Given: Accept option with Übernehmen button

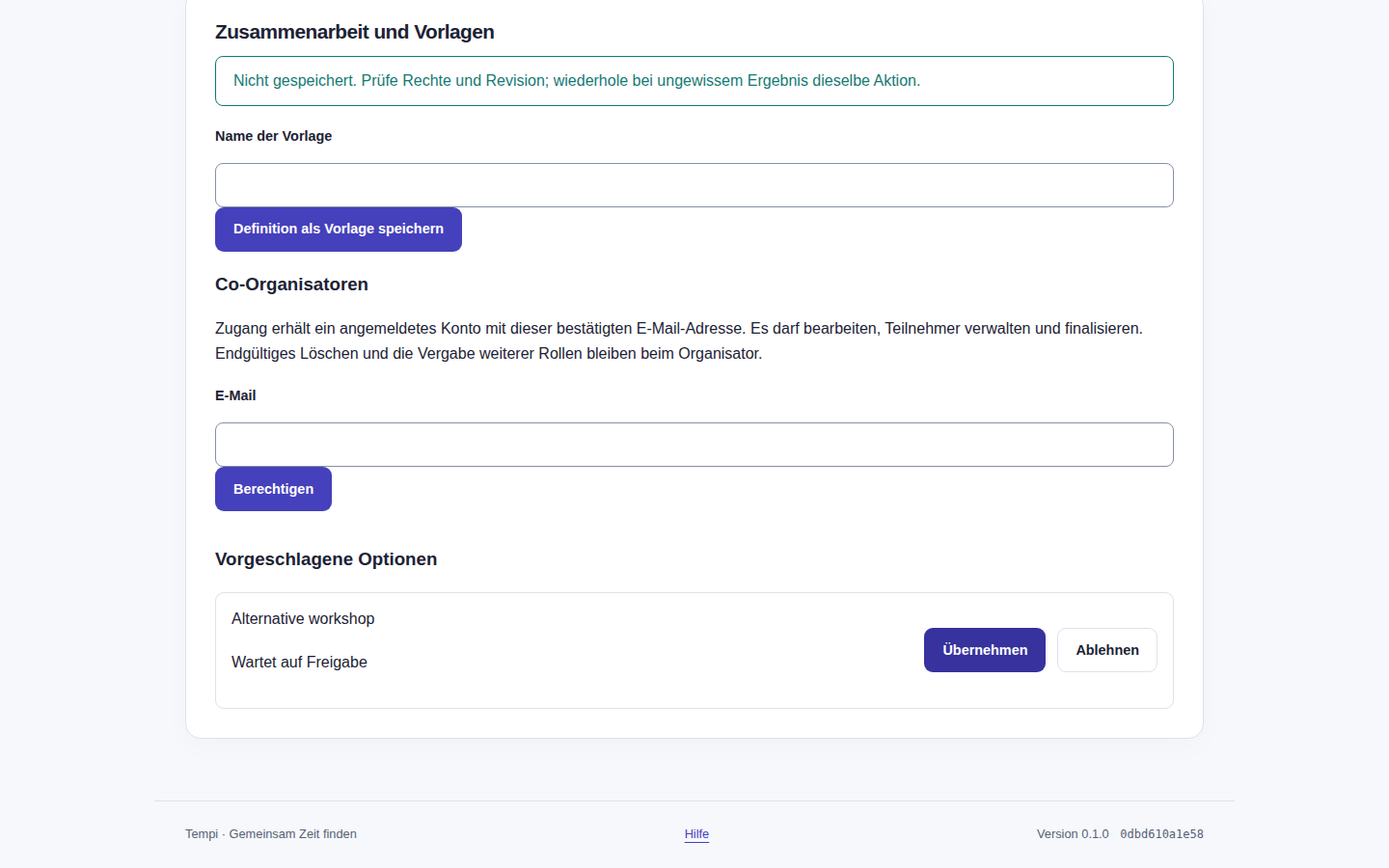Looking at the screenshot, I should coord(985,650).
